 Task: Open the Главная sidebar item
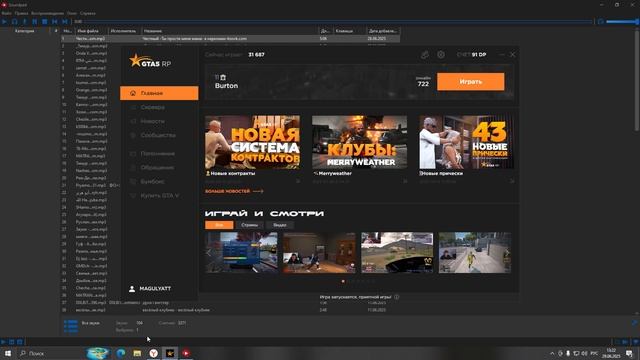(159, 93)
